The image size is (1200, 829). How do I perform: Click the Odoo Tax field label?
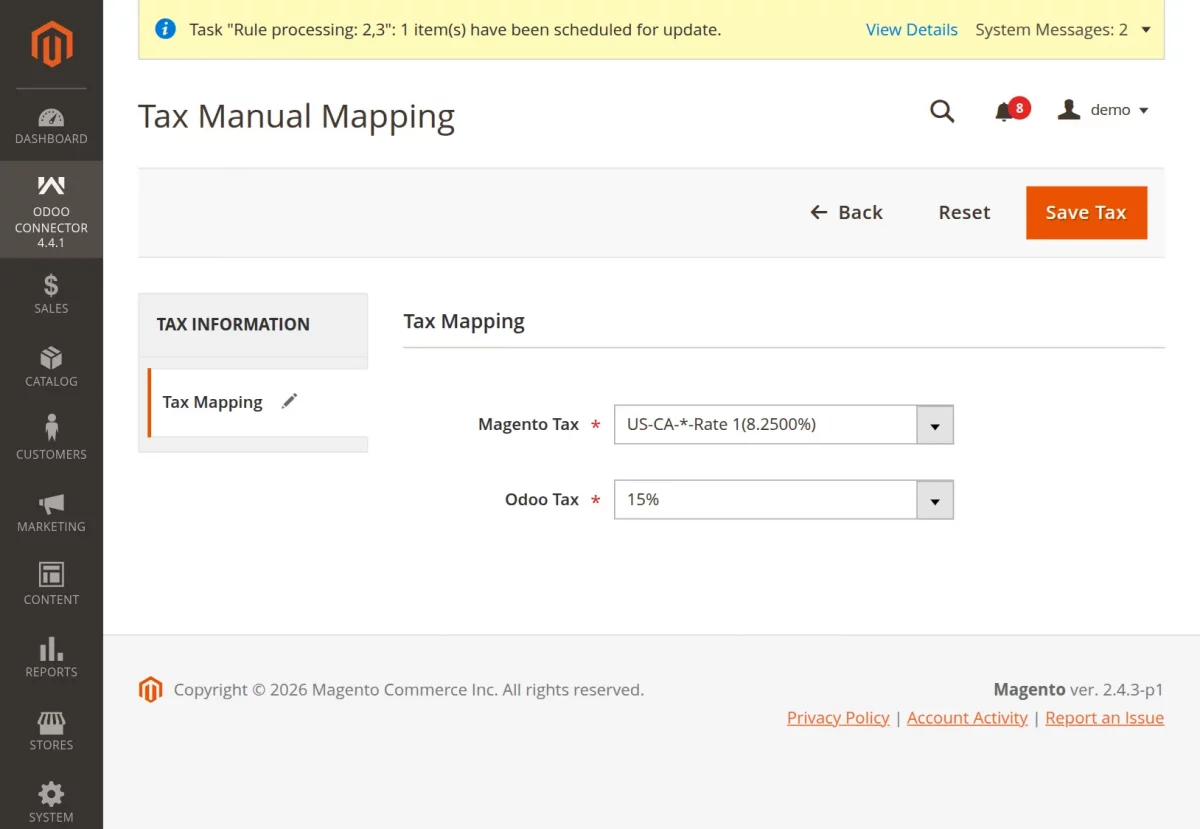[x=541, y=499]
